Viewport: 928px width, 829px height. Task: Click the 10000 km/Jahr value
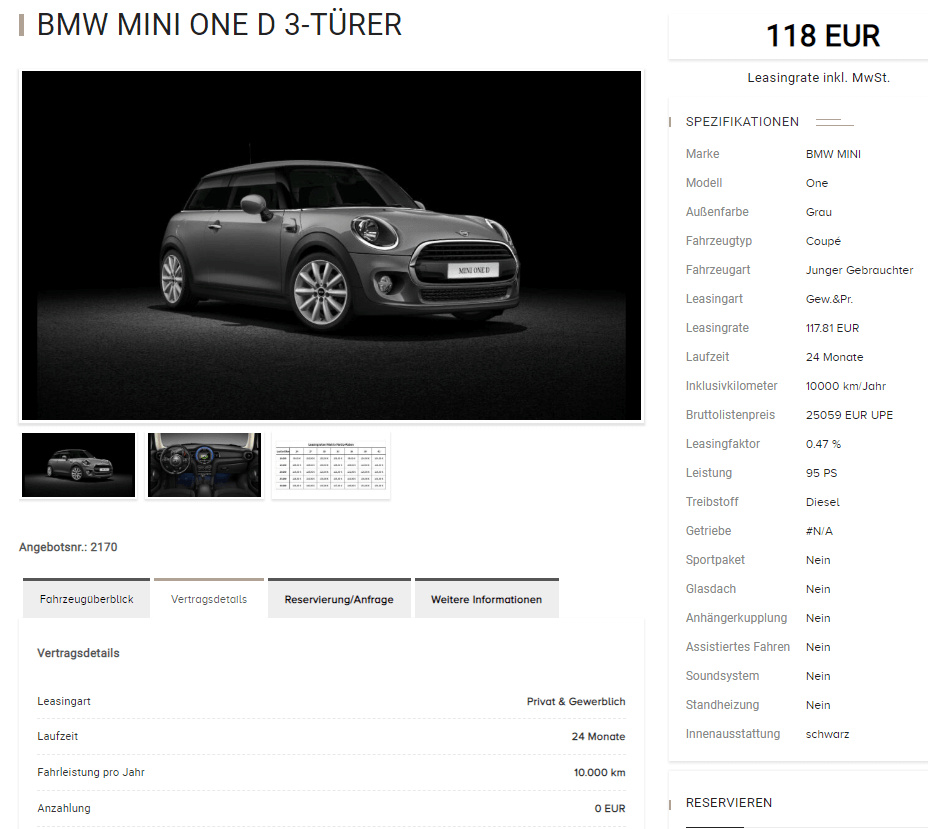pyautogui.click(x=846, y=386)
